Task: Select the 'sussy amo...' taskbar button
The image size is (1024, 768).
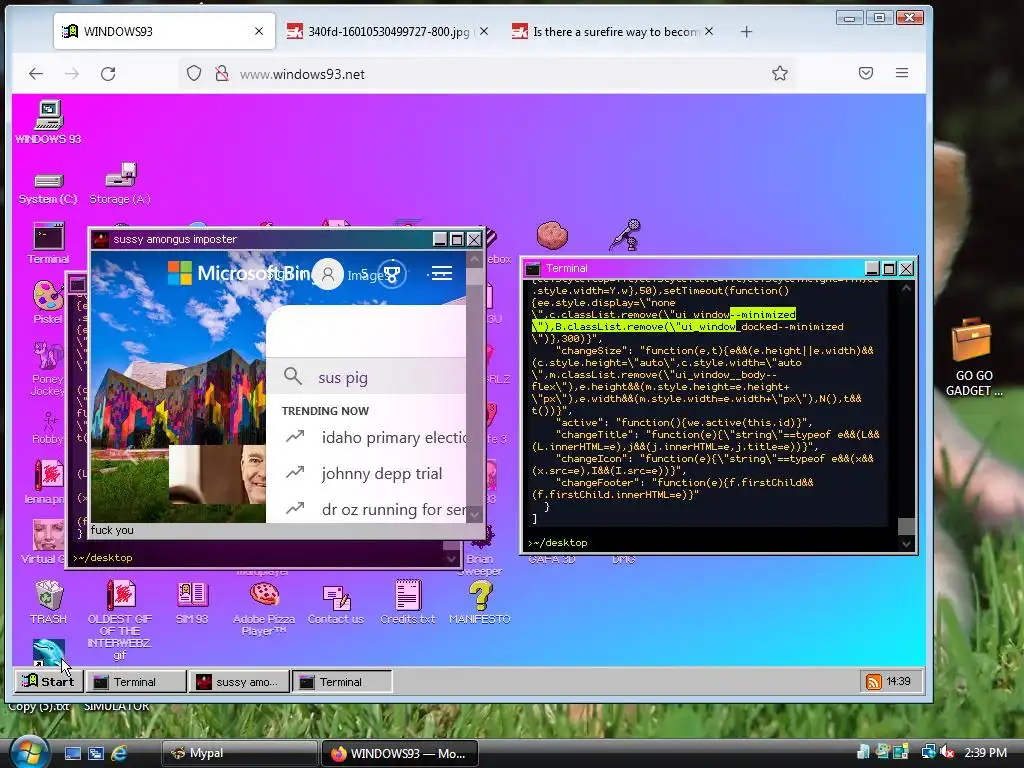Action: click(x=240, y=682)
